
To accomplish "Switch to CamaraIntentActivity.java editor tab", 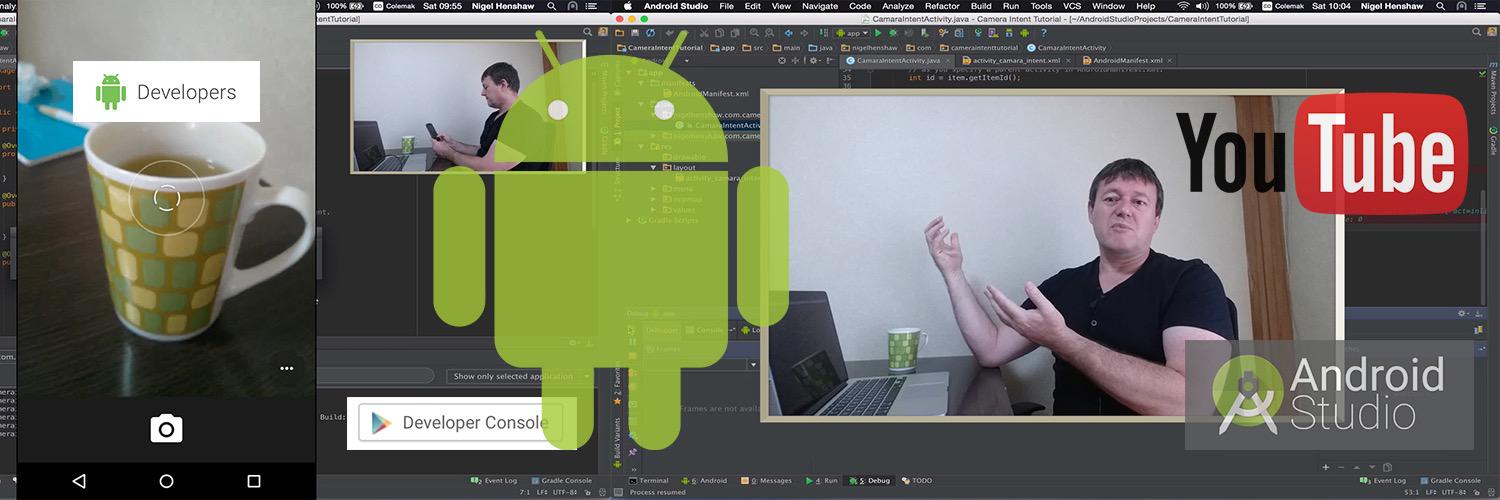I will (x=898, y=60).
